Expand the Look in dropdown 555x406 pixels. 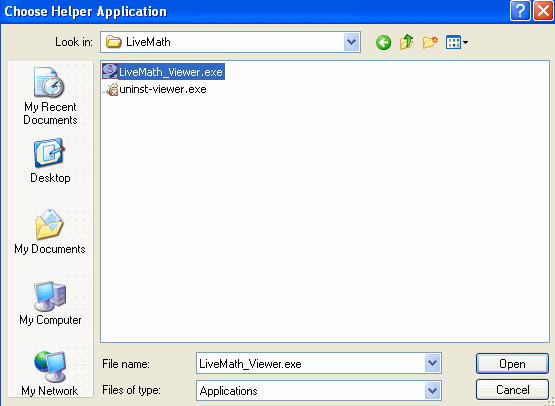coord(351,42)
